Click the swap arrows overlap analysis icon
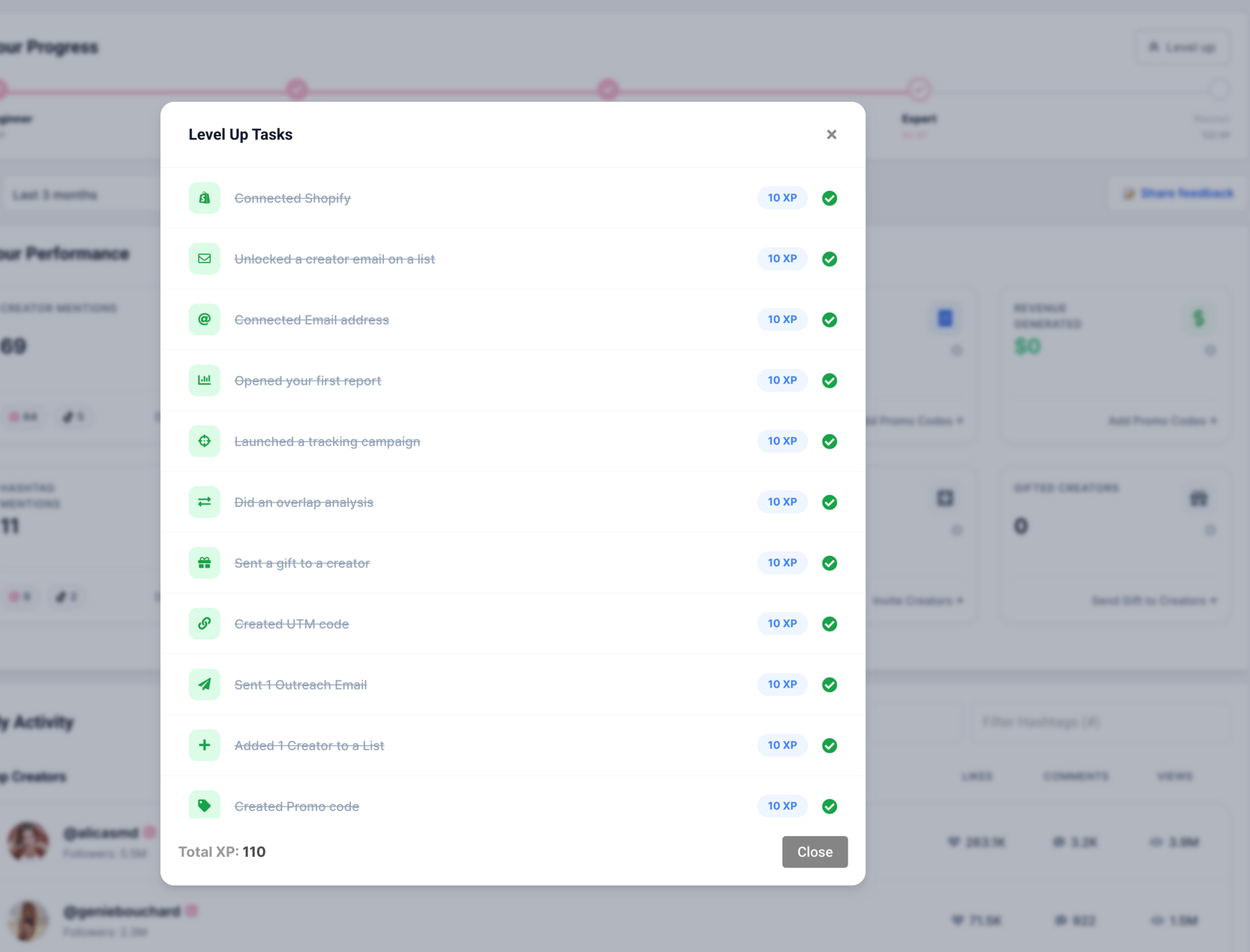This screenshot has width=1250, height=952. [x=204, y=502]
